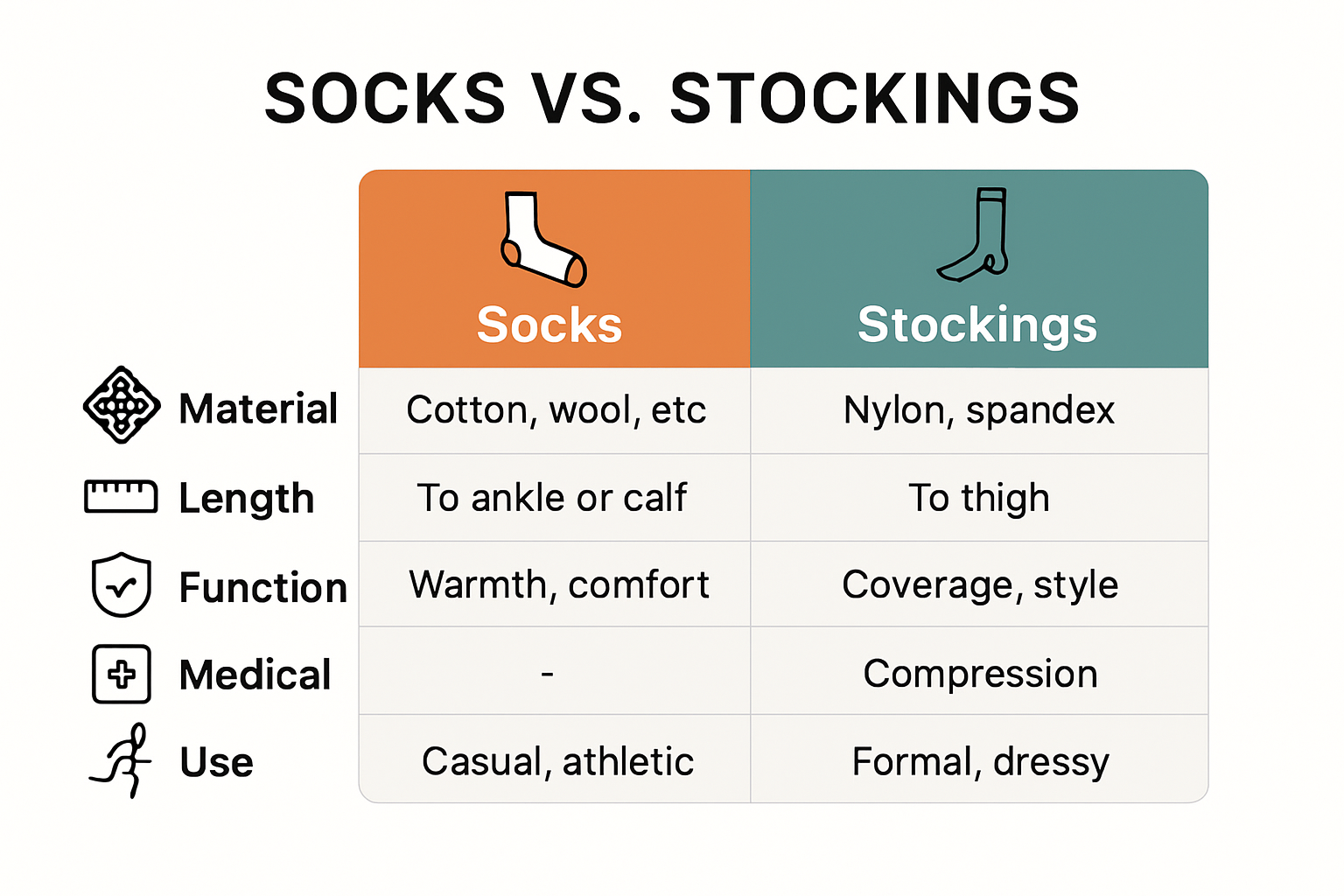Image resolution: width=1344 pixels, height=896 pixels.
Task: Click the "Cotton, wool, etc" cell
Action: click(556, 410)
